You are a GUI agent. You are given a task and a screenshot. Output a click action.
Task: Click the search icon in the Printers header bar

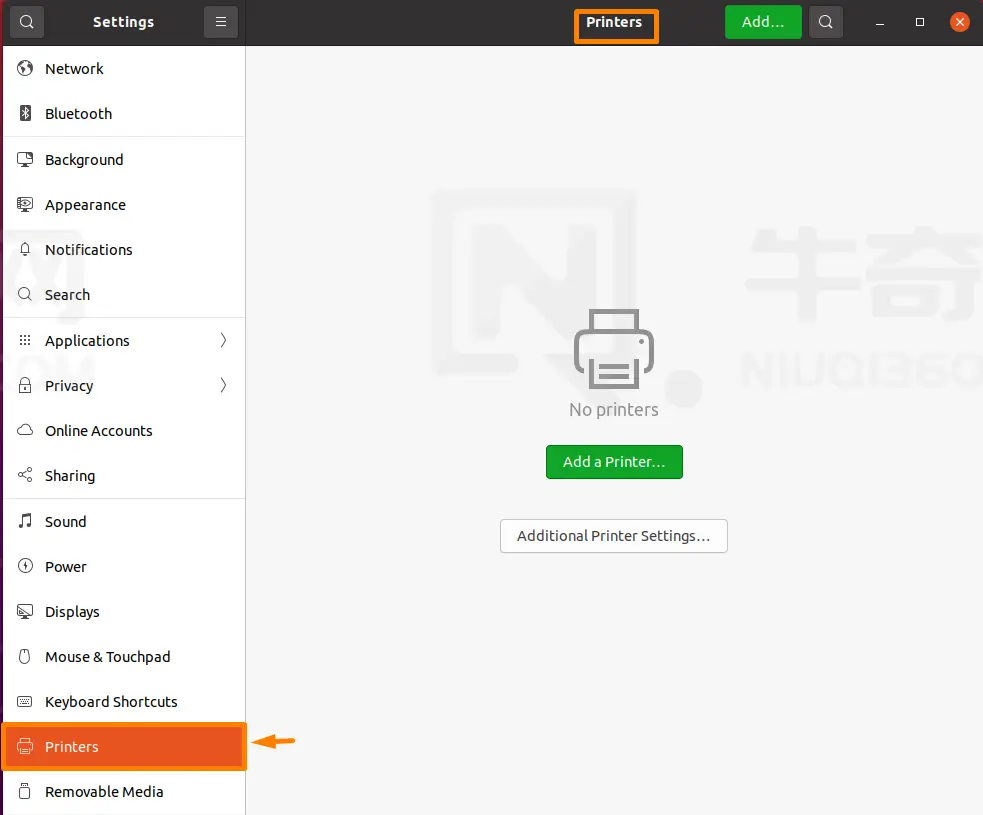[826, 22]
